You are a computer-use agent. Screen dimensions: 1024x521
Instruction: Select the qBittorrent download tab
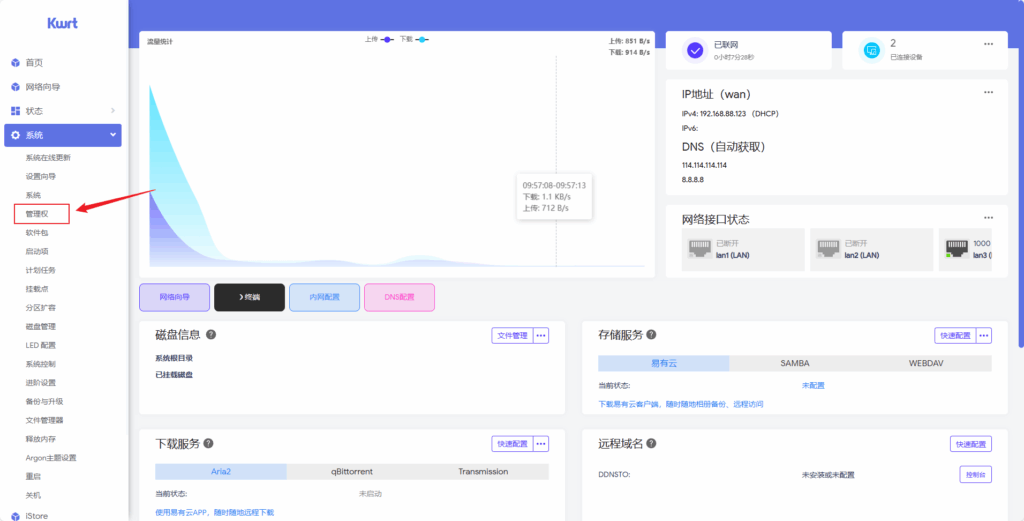(x=352, y=472)
